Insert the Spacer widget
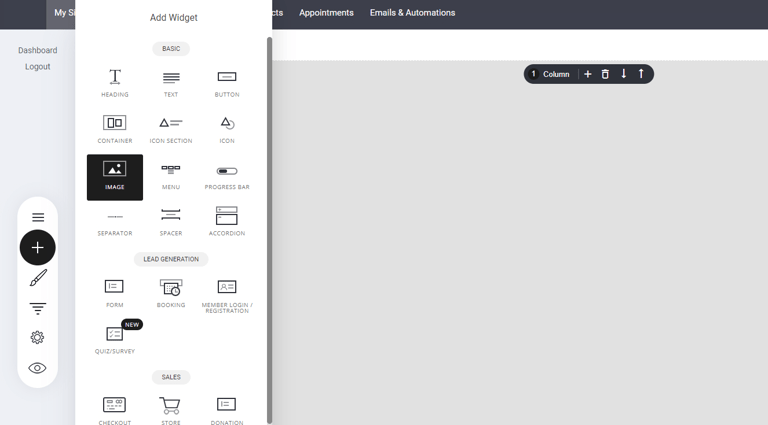 (171, 221)
